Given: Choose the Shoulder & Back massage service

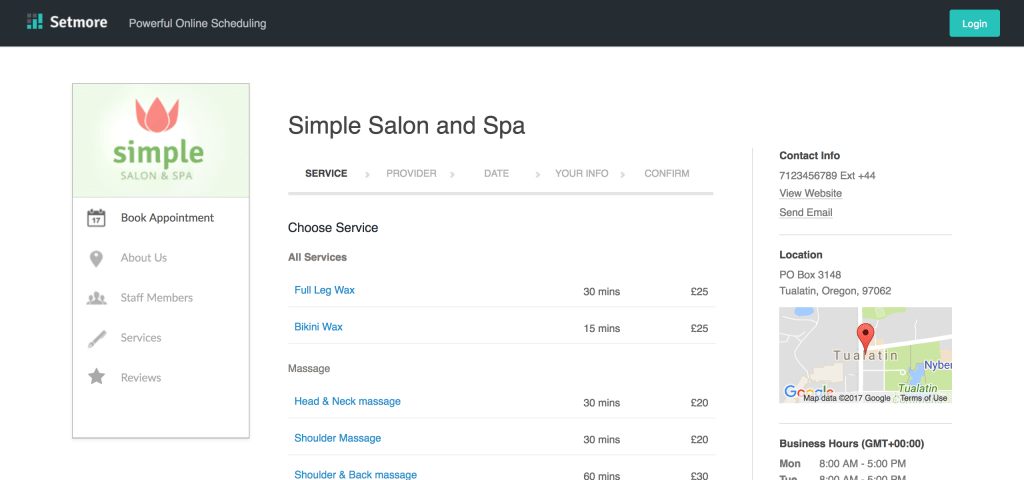Looking at the screenshot, I should click(355, 475).
